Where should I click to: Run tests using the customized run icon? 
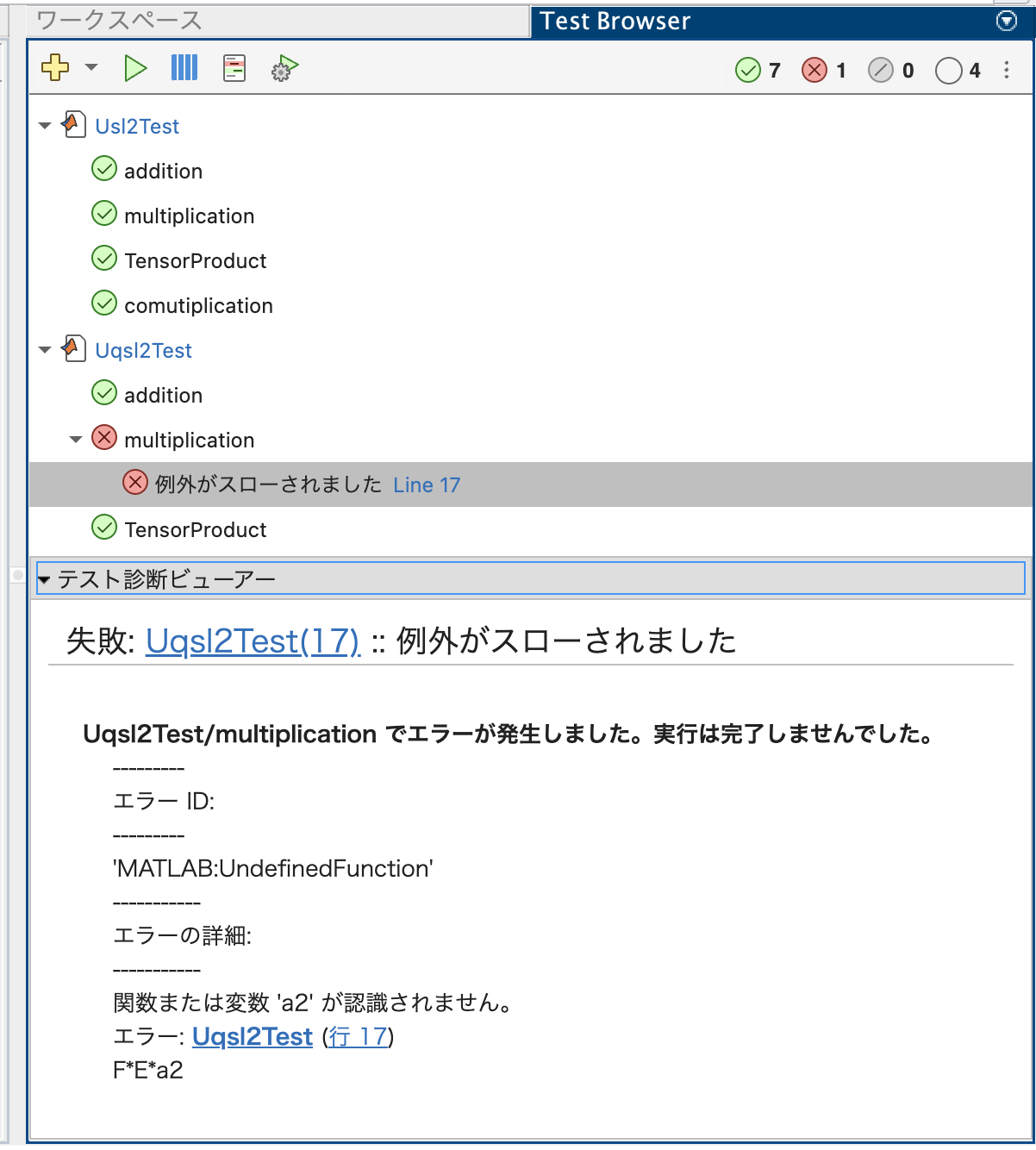[x=284, y=67]
